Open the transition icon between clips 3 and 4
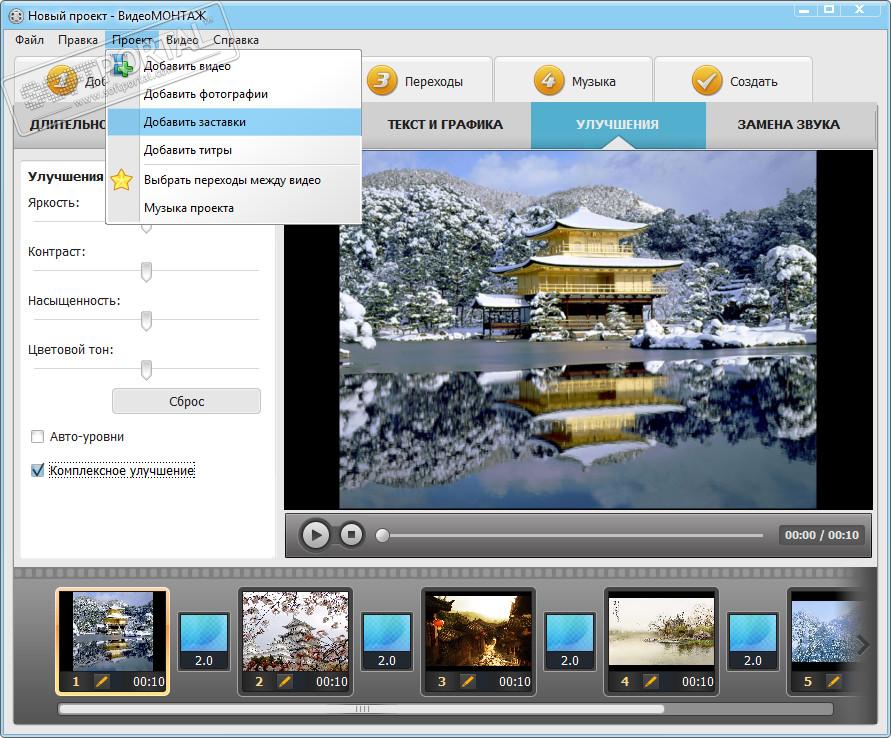This screenshot has width=891, height=738. (570, 640)
